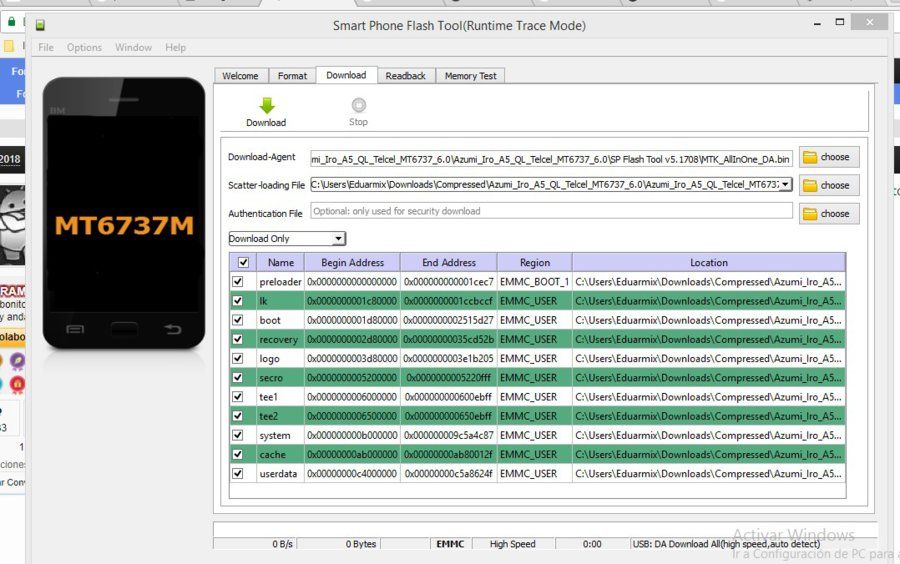Click the Authentication File input field
Screen dimensions: 900x564
[551, 211]
